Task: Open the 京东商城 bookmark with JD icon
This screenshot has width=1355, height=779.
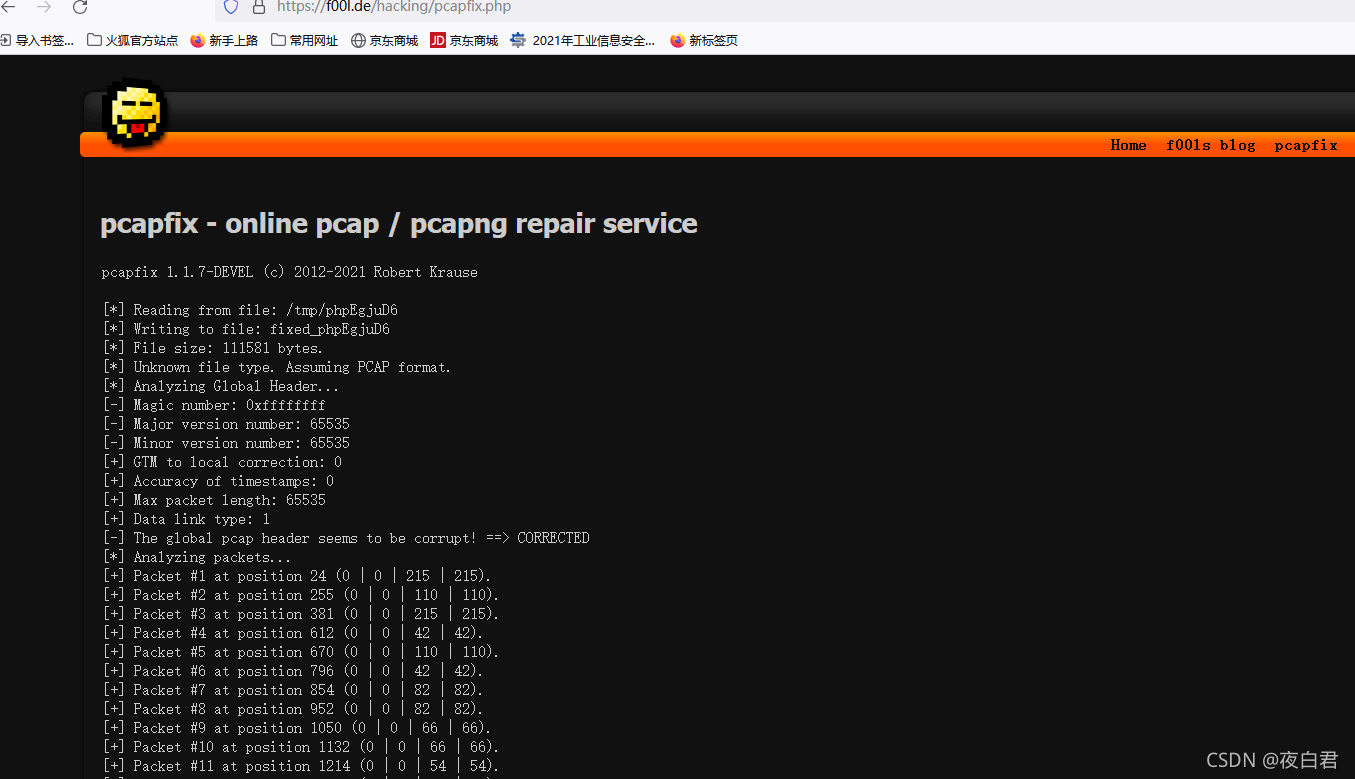Action: coord(464,41)
